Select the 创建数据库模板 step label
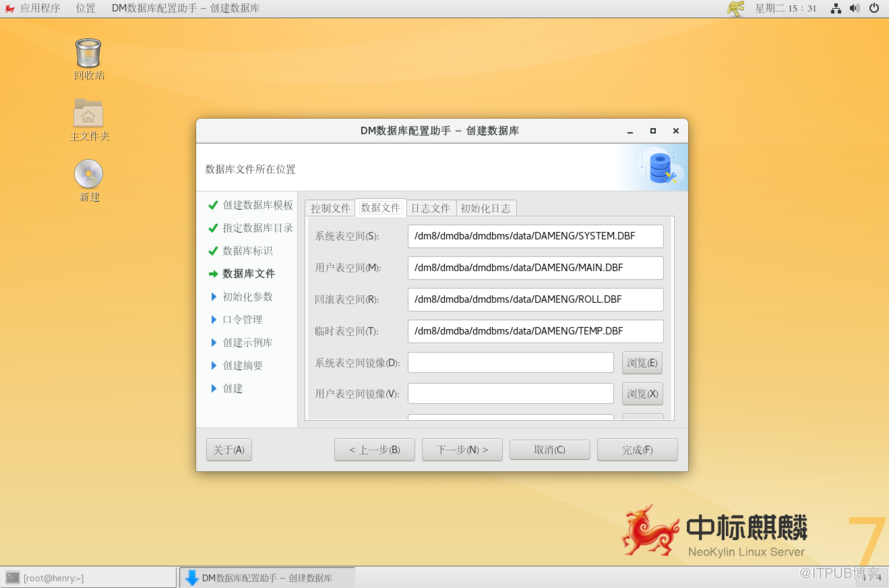This screenshot has width=889, height=588. point(257,205)
